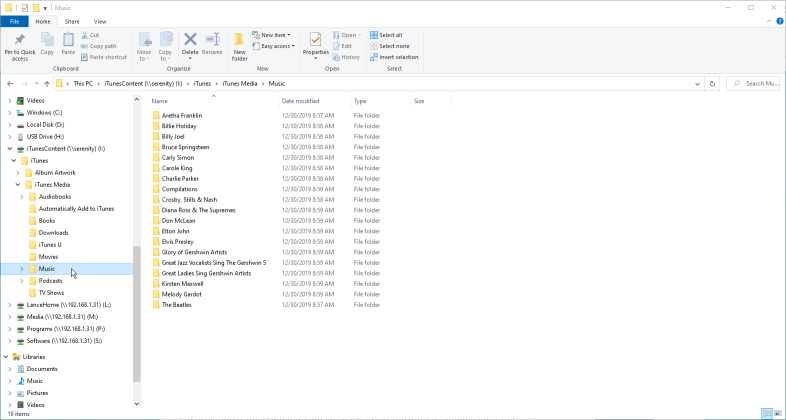The height and width of the screenshot is (420, 786).
Task: Click the Rename ribbon icon
Action: point(212,40)
